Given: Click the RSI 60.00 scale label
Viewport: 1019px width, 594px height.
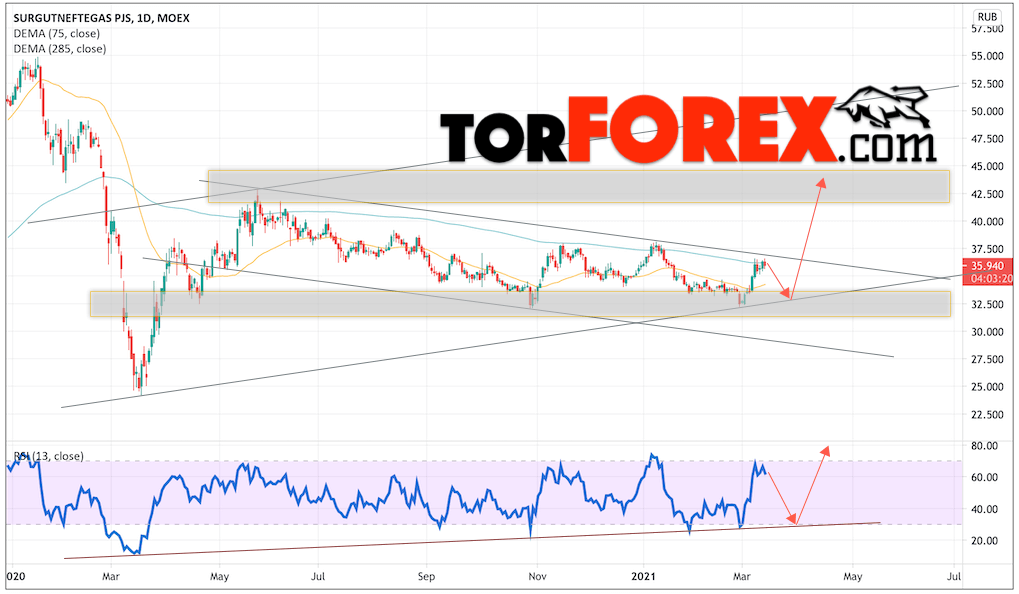Looking at the screenshot, I should pos(984,477).
